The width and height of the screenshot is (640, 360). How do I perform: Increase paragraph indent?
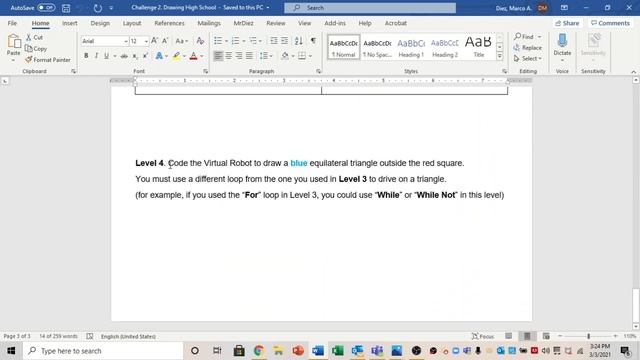coord(284,41)
